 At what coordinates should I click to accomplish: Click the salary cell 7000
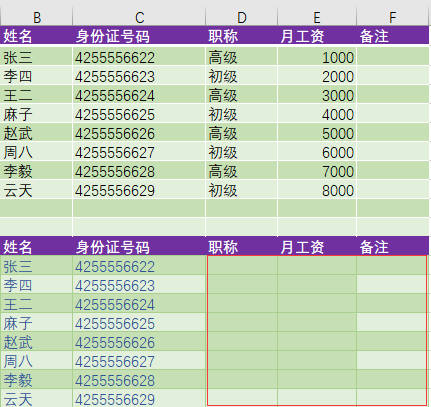click(317, 171)
